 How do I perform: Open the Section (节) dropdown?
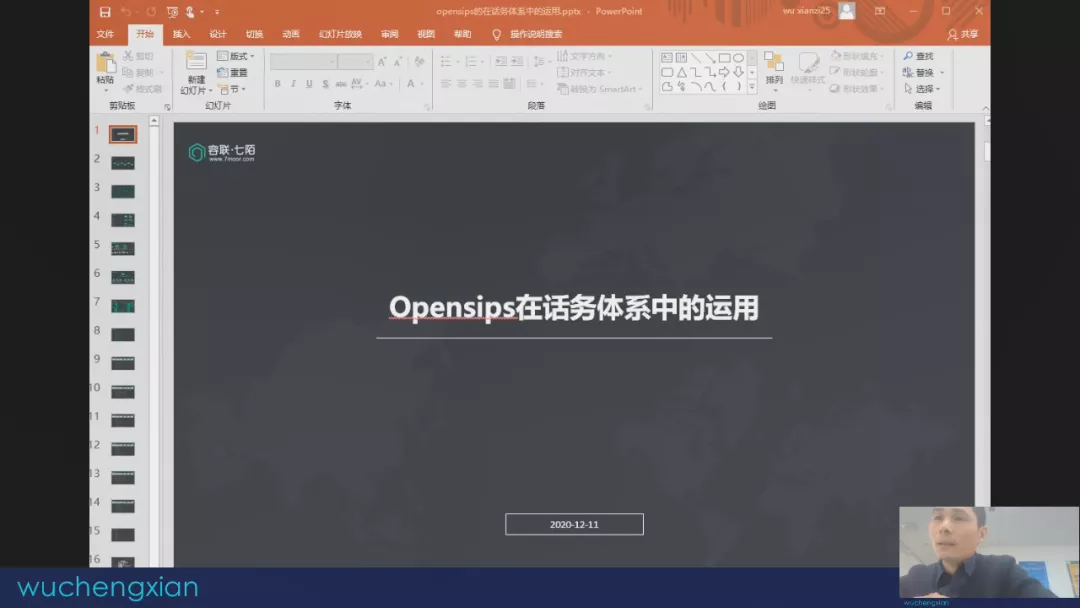(235, 89)
